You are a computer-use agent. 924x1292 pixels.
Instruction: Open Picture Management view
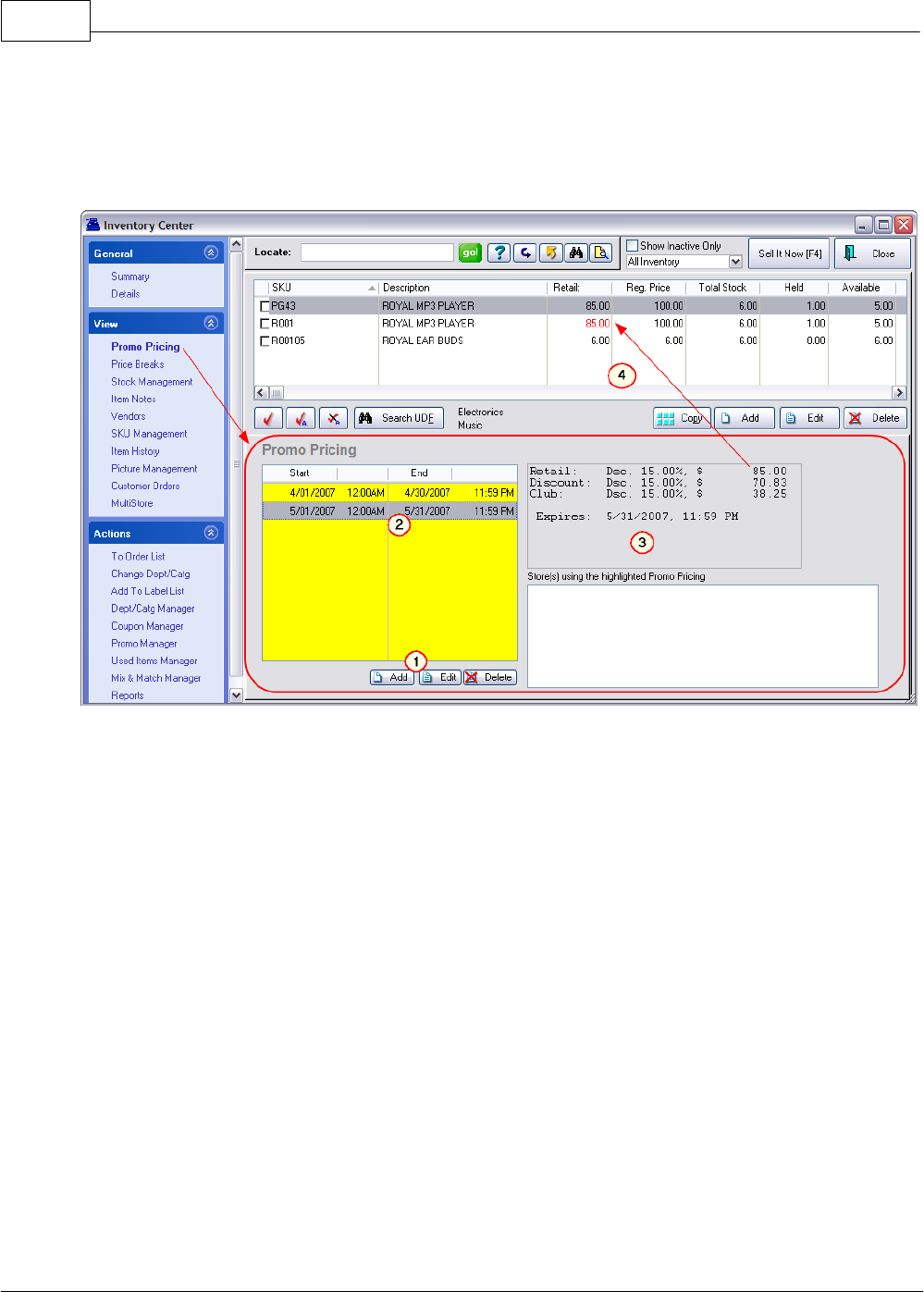[x=154, y=469]
